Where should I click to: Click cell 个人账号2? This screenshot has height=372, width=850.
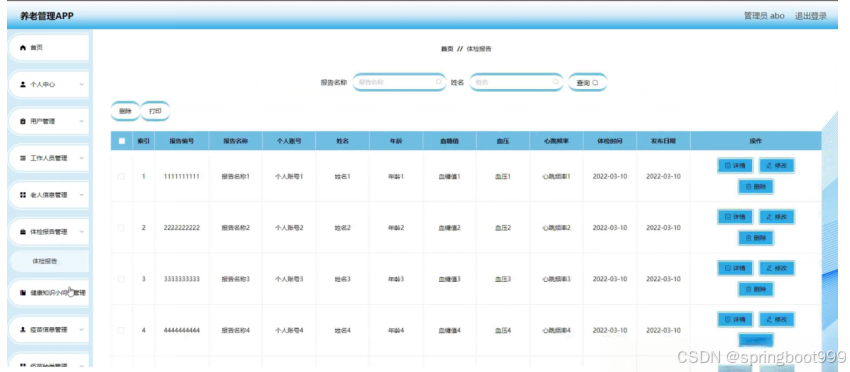289,228
